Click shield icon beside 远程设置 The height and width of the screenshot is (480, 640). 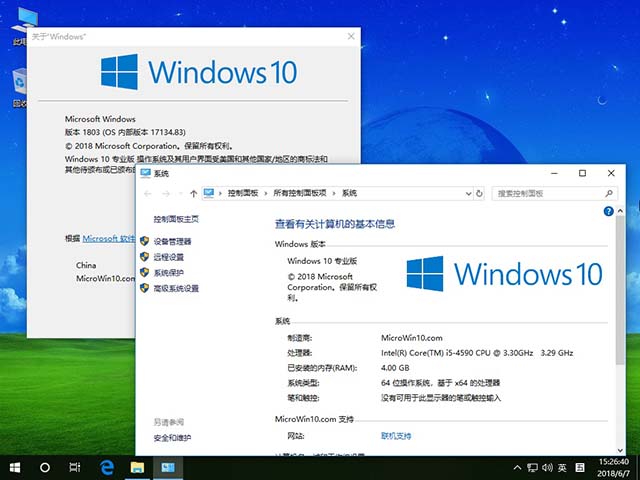(x=144, y=256)
